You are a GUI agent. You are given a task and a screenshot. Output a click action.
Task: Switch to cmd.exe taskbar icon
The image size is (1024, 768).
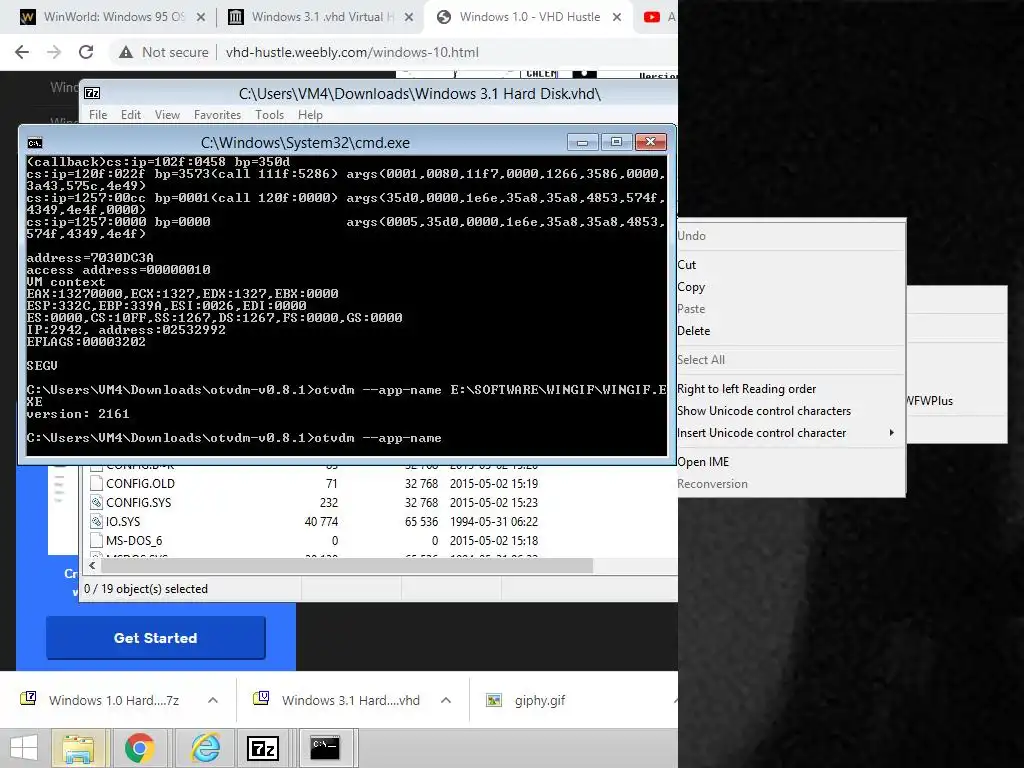click(325, 748)
